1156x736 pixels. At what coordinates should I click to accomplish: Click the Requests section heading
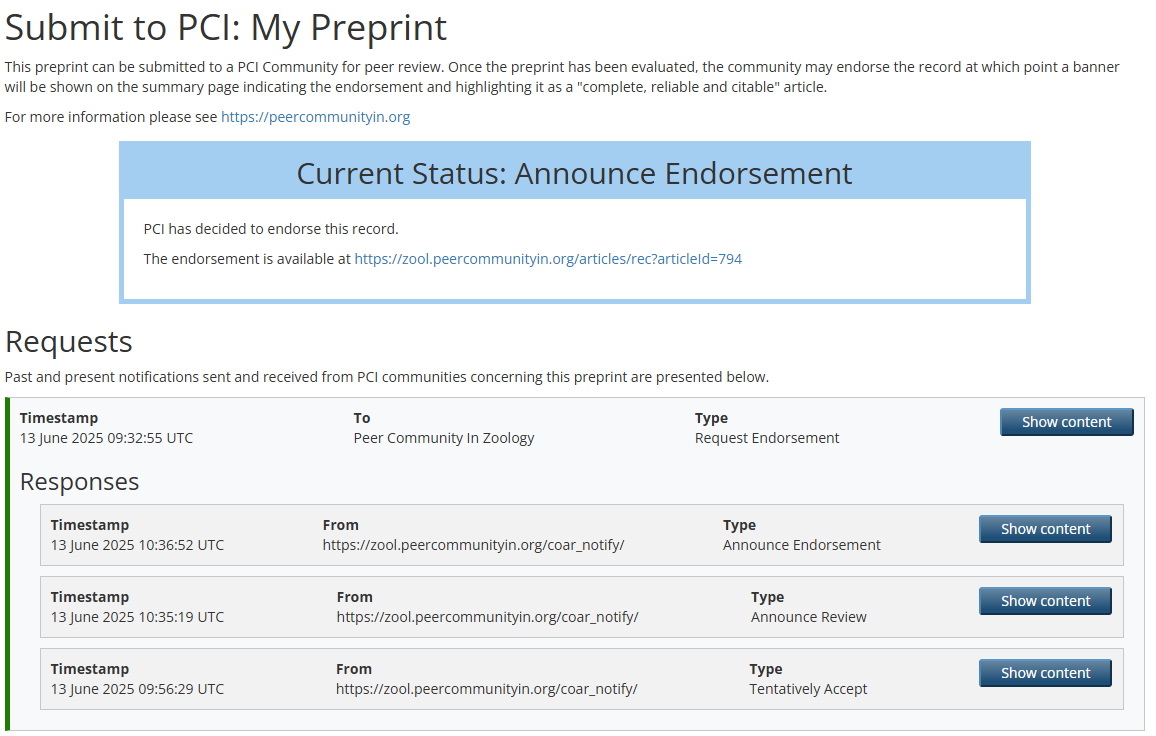69,342
